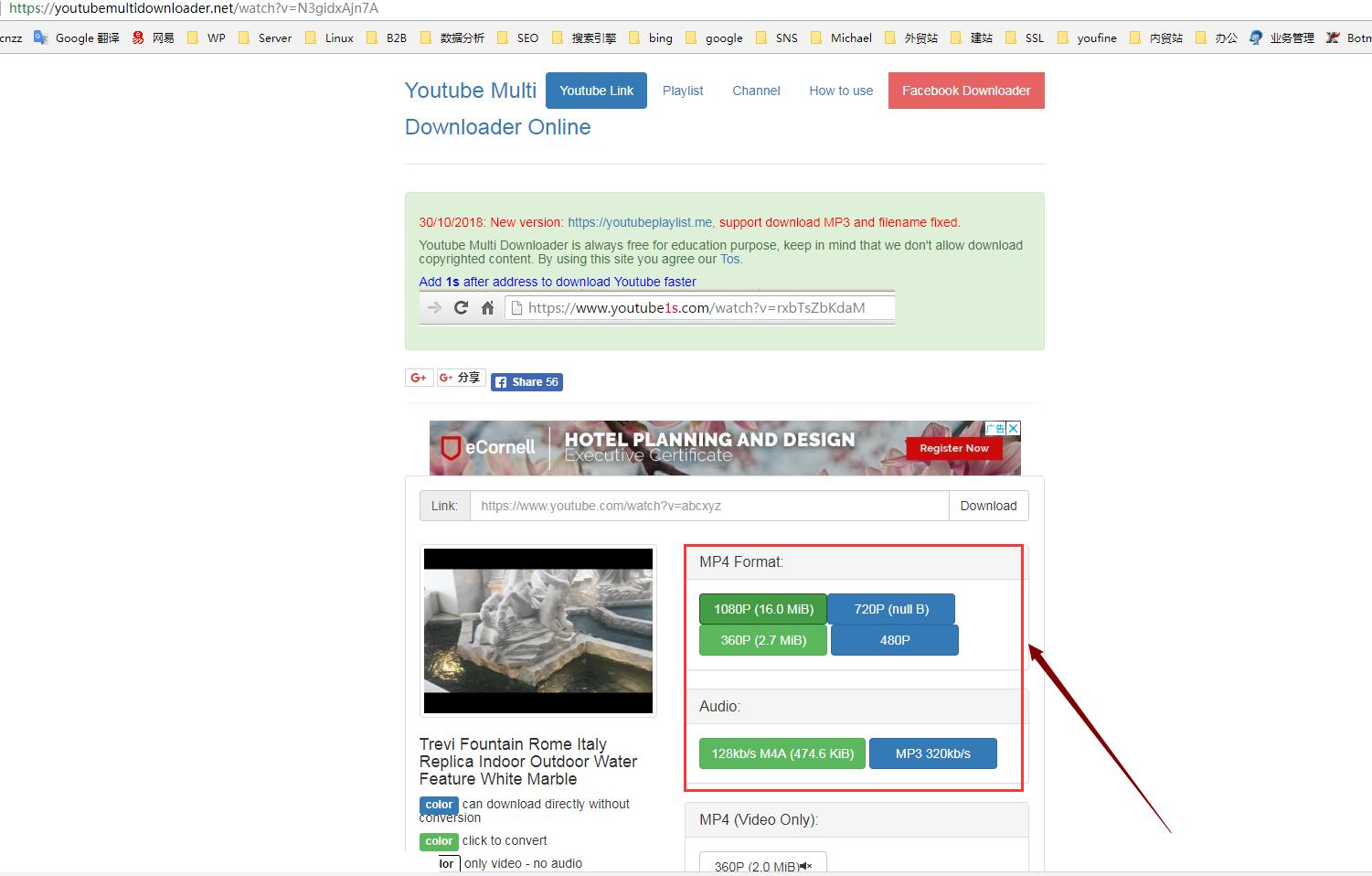Open the Tos link

730,259
